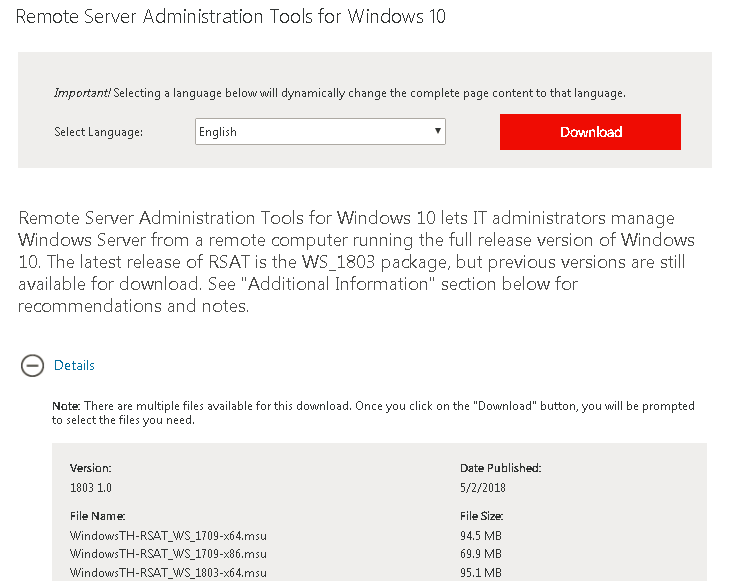Click file name WindowsTH-RSAT_WS_1709-x64.msu
735x581 pixels.
coord(168,536)
